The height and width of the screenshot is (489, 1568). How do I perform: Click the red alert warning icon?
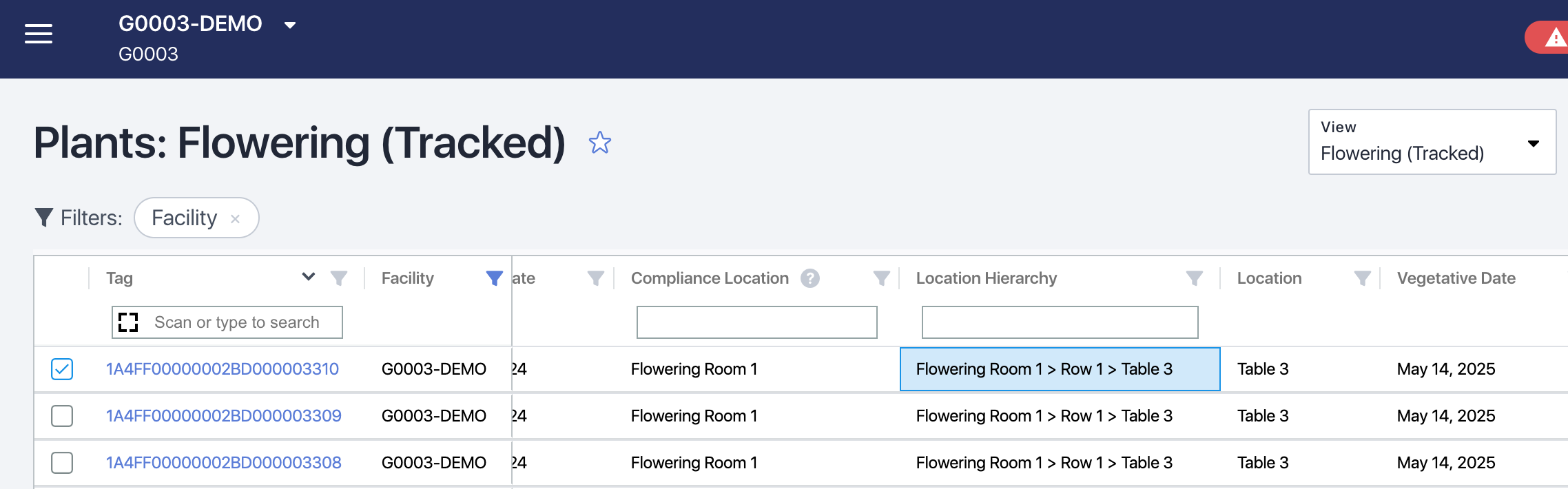coord(1554,38)
